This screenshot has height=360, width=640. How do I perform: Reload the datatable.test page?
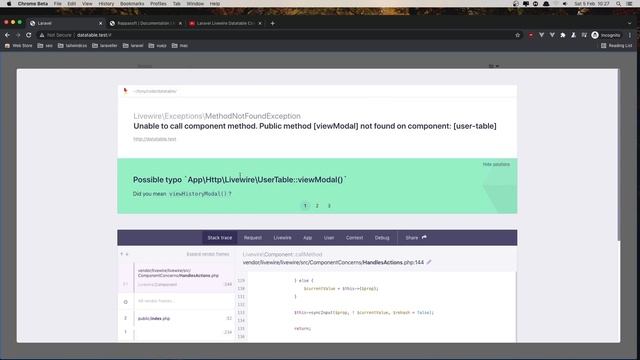(x=29, y=35)
